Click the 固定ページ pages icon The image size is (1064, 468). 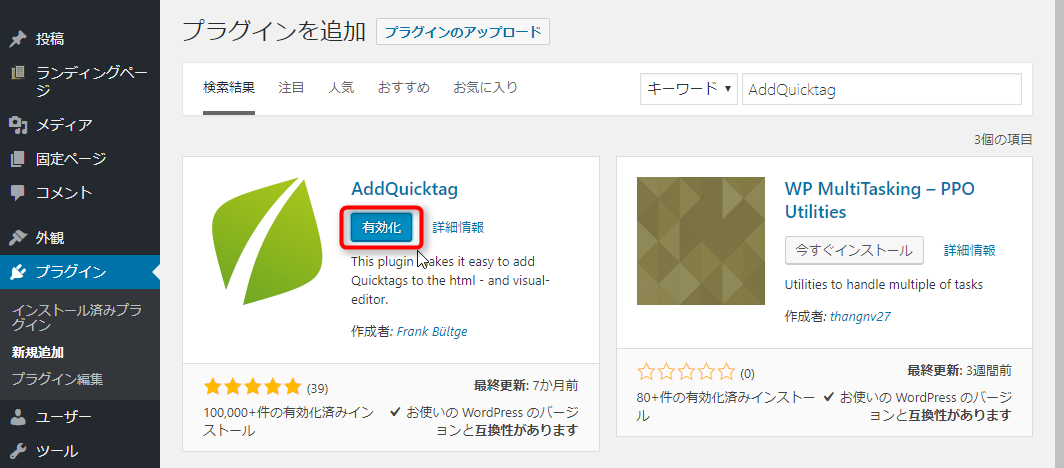click(18, 159)
